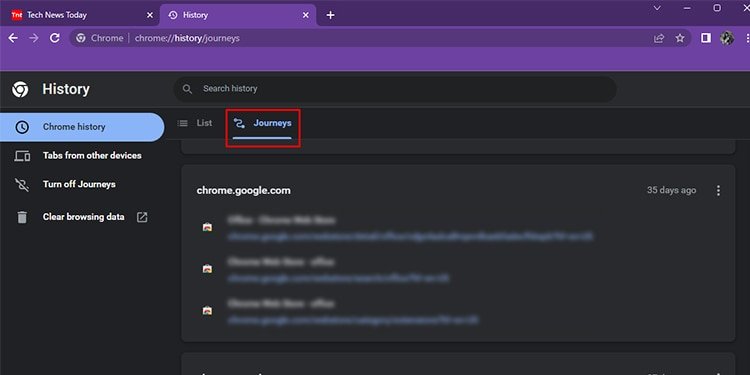Open the three-dot menu for chrome.google.com journey
750x375 pixels.
coord(718,191)
